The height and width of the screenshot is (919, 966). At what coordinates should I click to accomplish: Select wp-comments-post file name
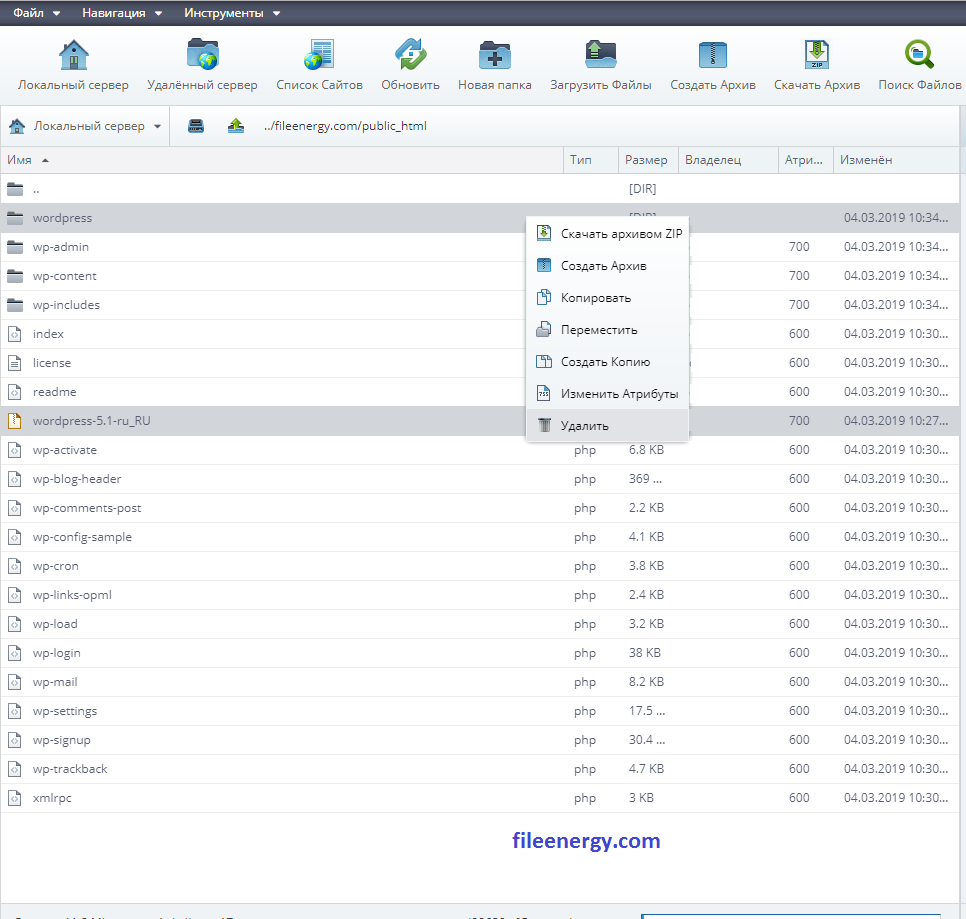87,508
